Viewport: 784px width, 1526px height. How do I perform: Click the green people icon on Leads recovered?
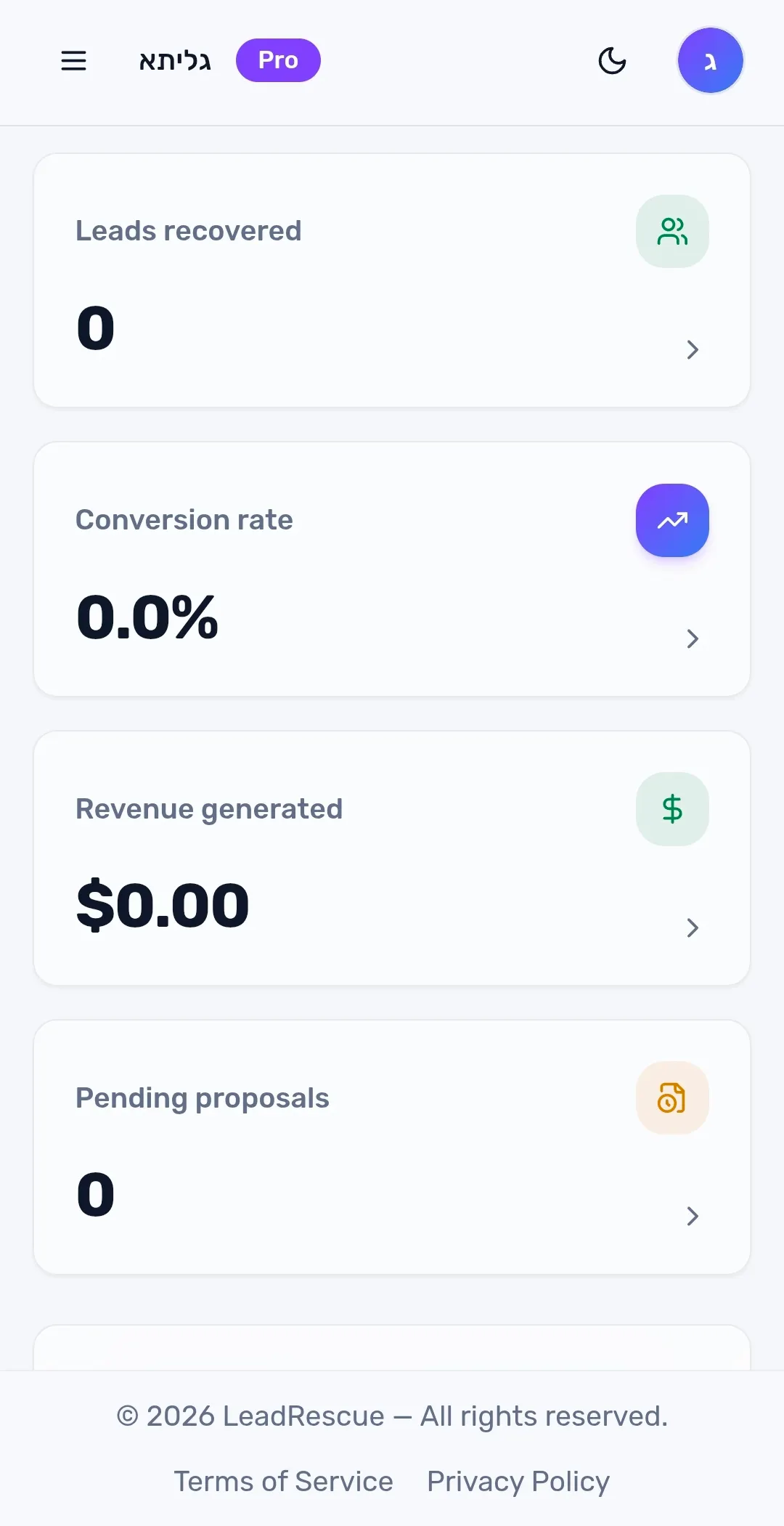click(x=672, y=232)
